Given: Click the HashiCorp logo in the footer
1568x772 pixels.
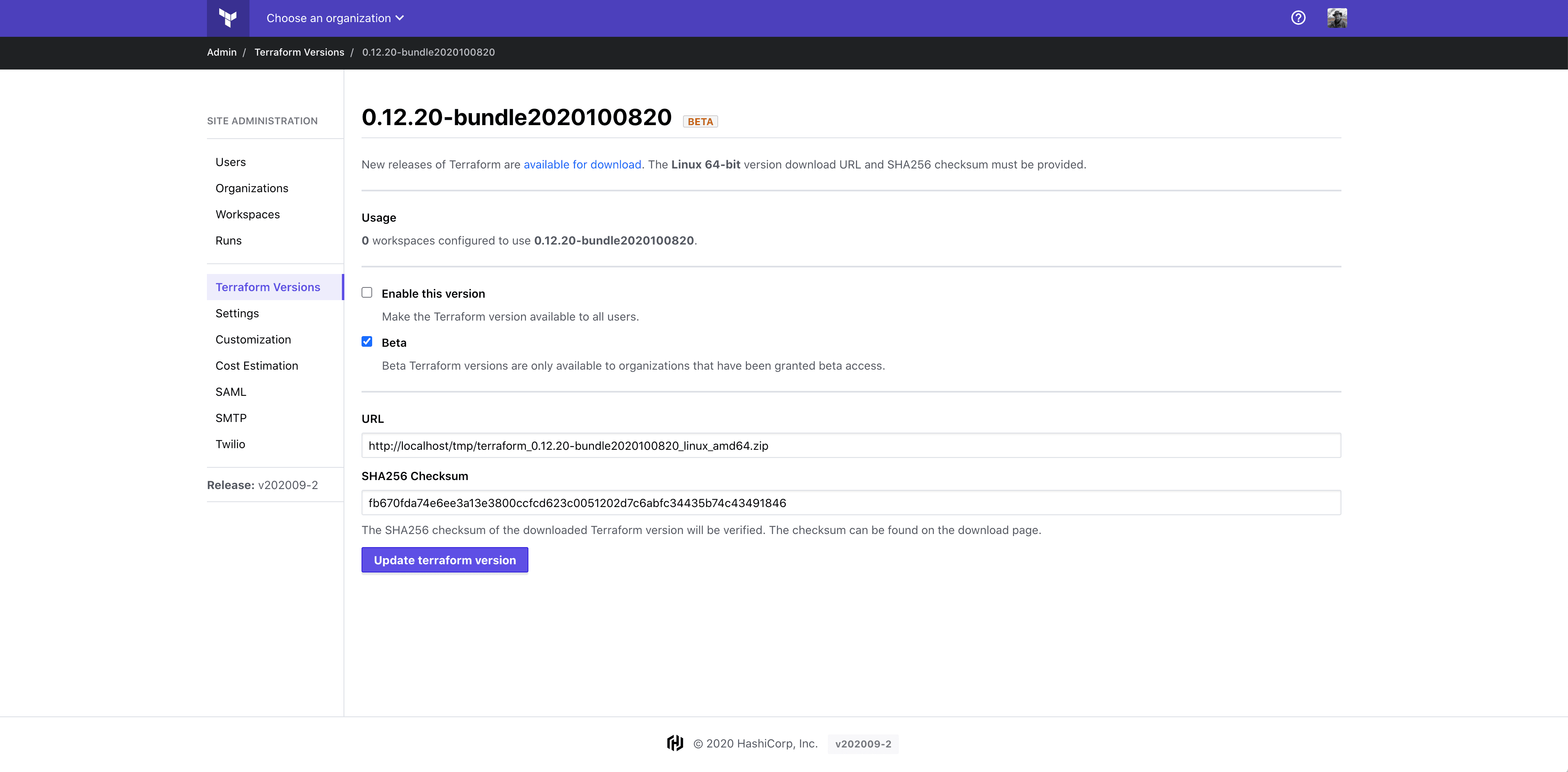Looking at the screenshot, I should [675, 743].
